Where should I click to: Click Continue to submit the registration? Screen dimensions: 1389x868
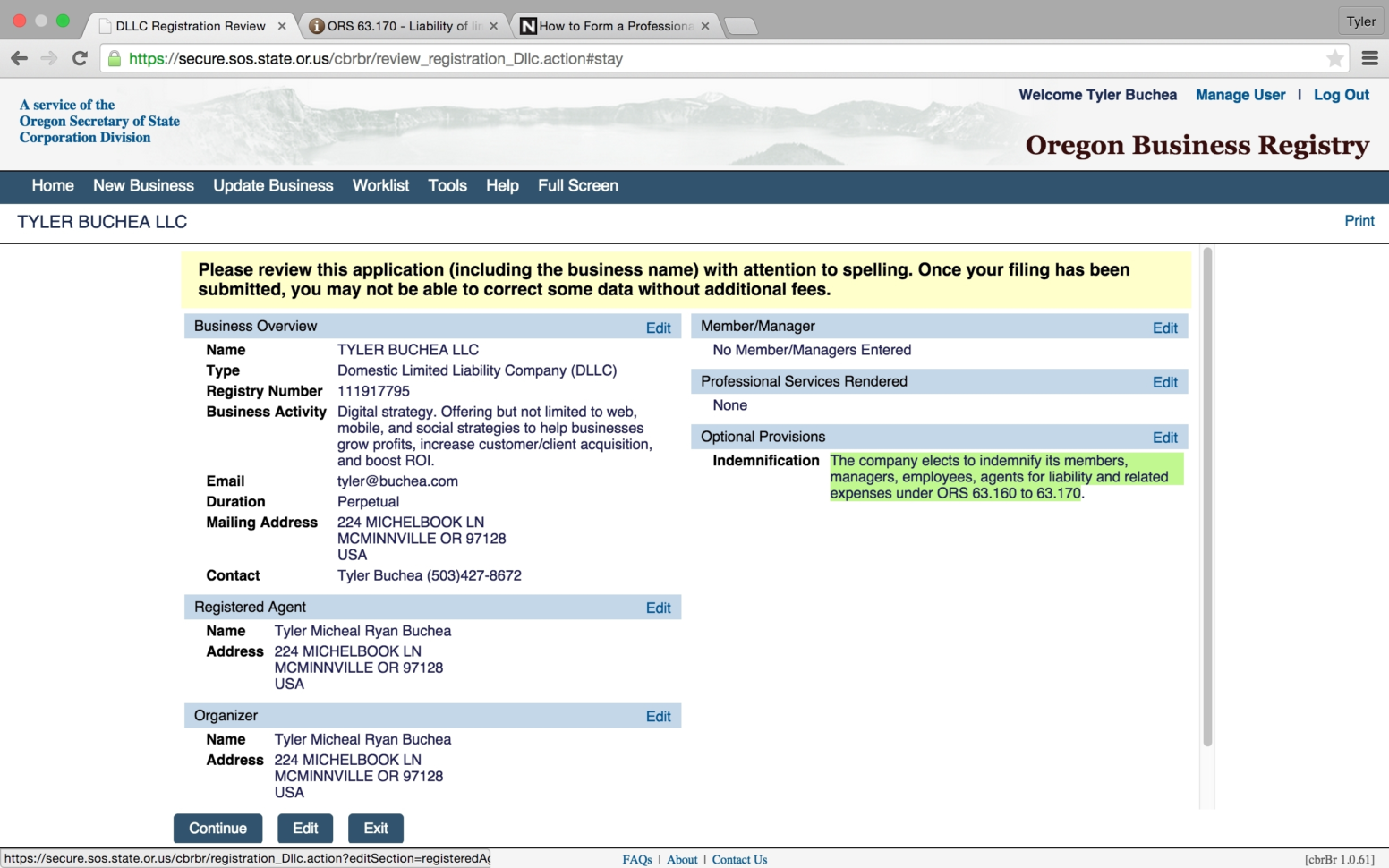(x=217, y=828)
